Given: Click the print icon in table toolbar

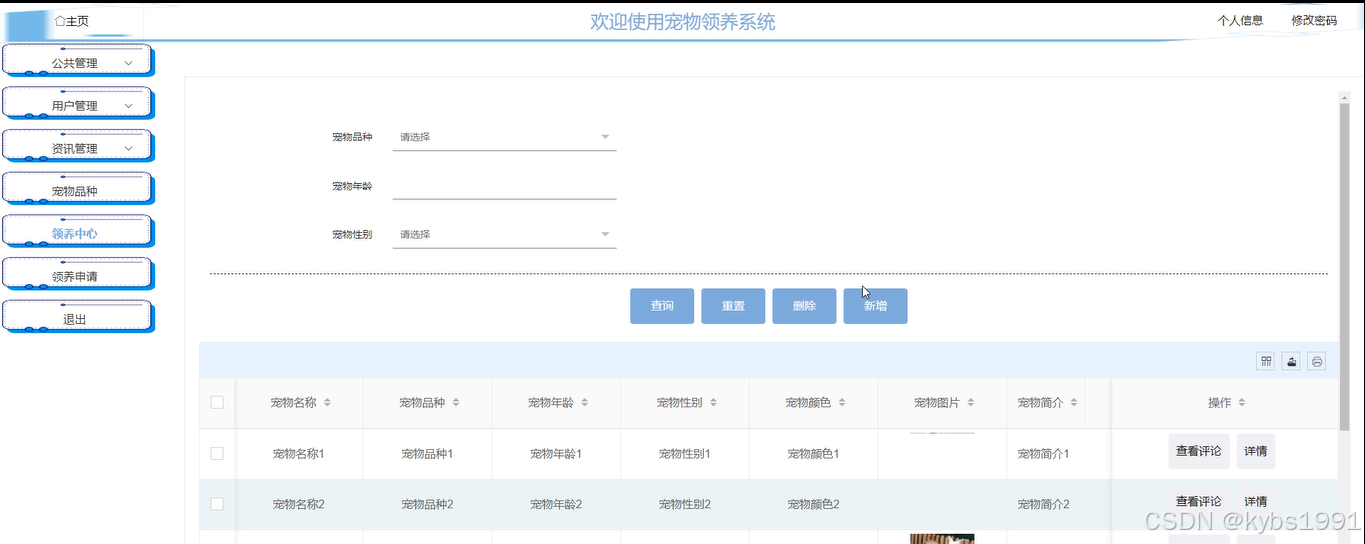Looking at the screenshot, I should (1317, 361).
